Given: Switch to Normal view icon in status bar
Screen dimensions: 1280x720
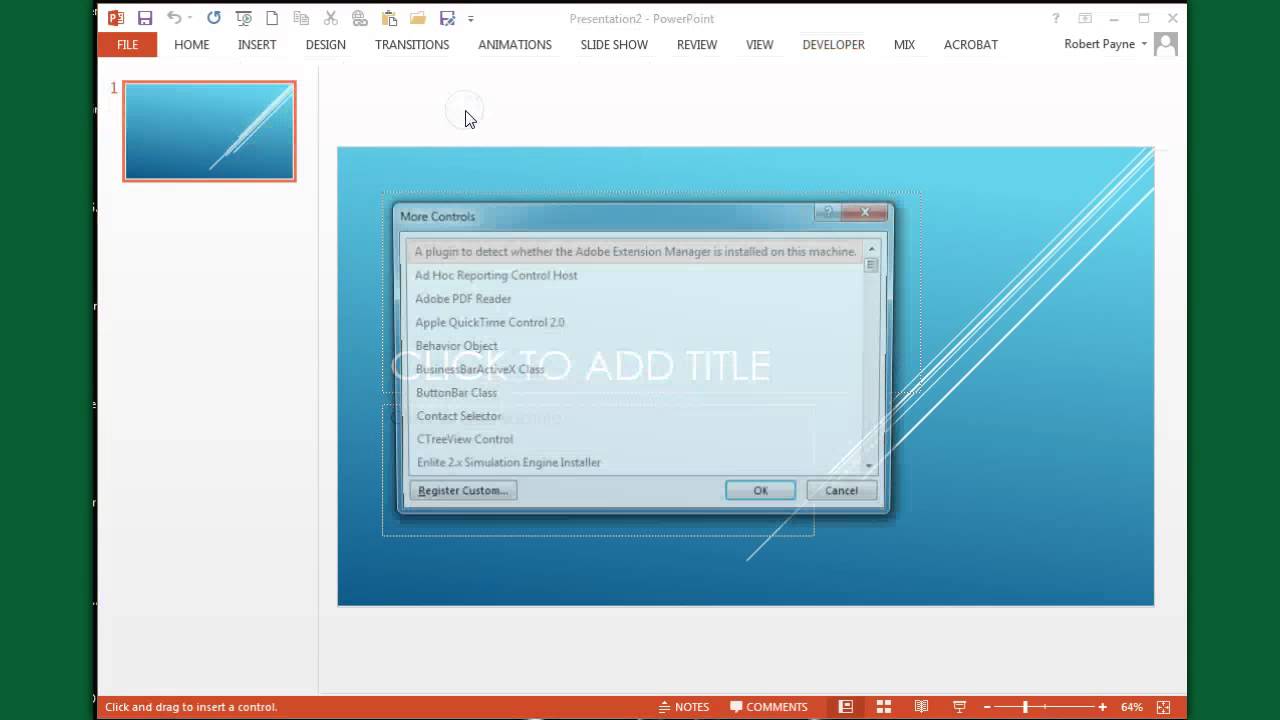Looking at the screenshot, I should 846,707.
